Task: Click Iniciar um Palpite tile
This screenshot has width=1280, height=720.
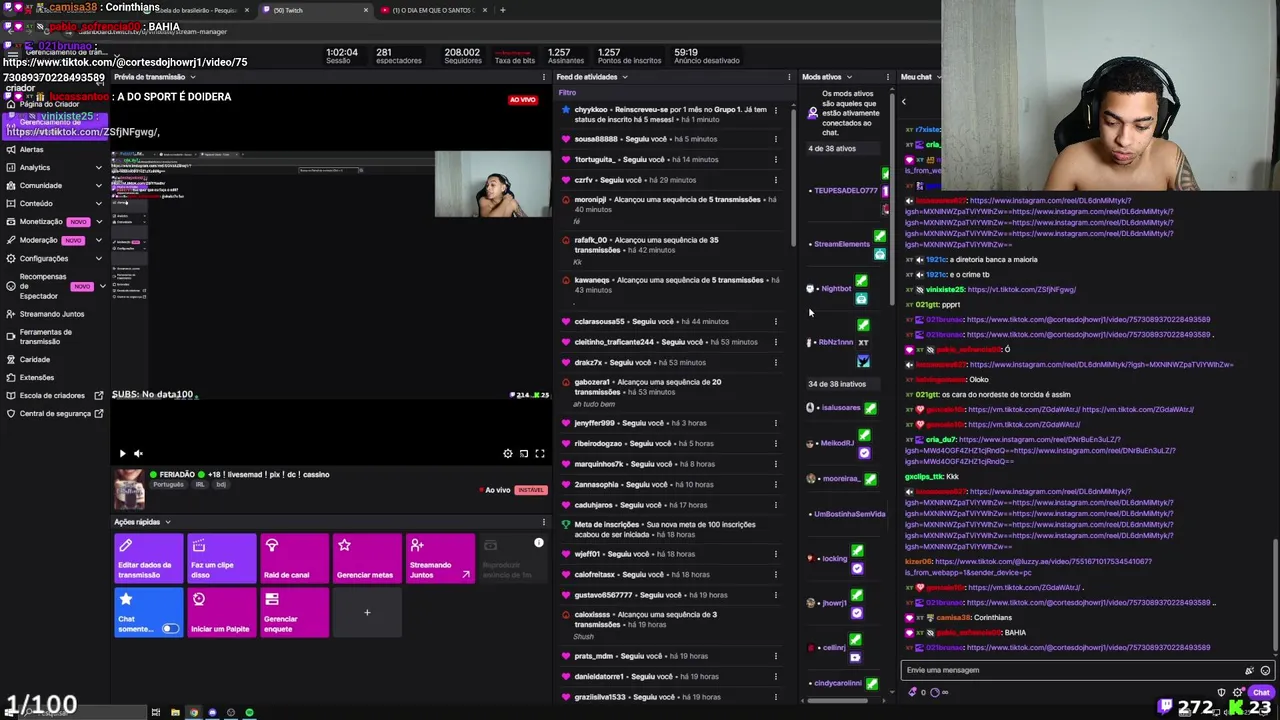Action: pyautogui.click(x=221, y=612)
